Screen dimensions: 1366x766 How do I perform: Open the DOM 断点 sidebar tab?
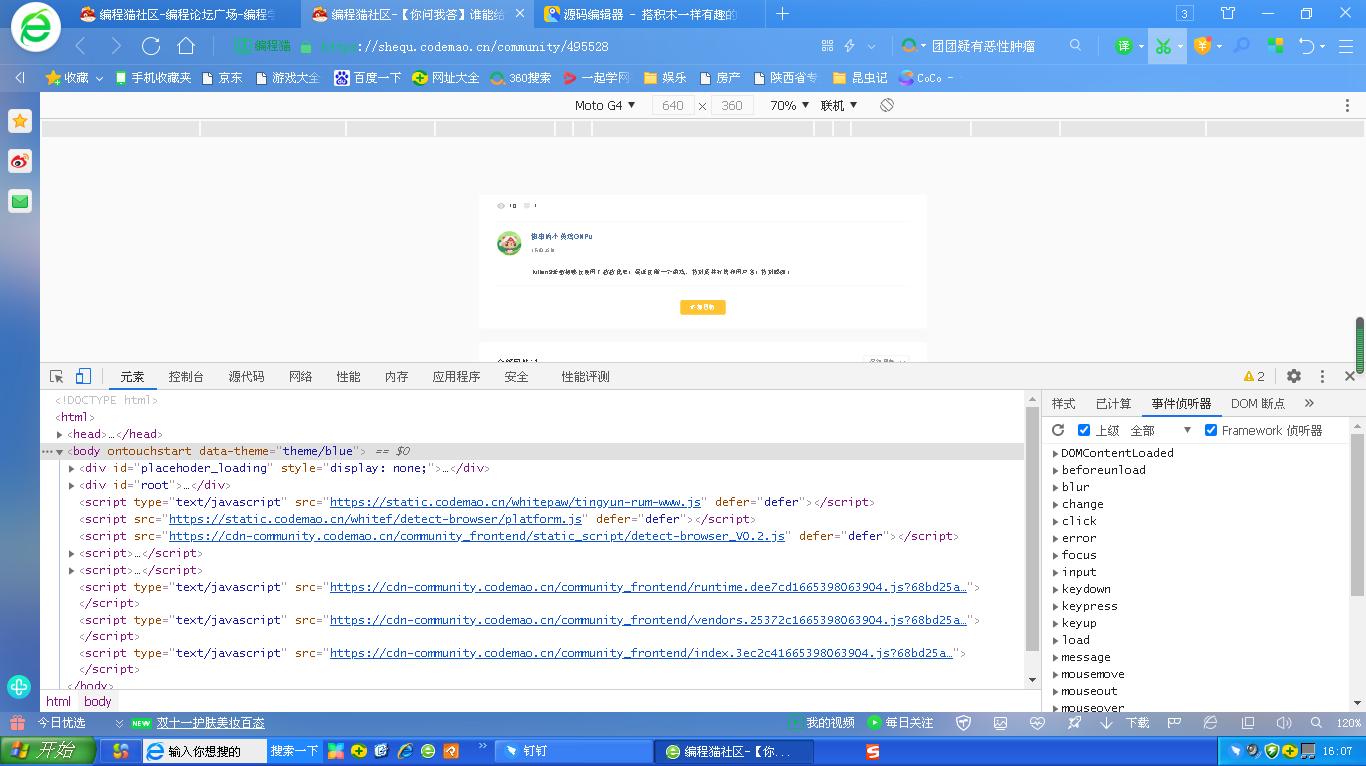(1258, 403)
